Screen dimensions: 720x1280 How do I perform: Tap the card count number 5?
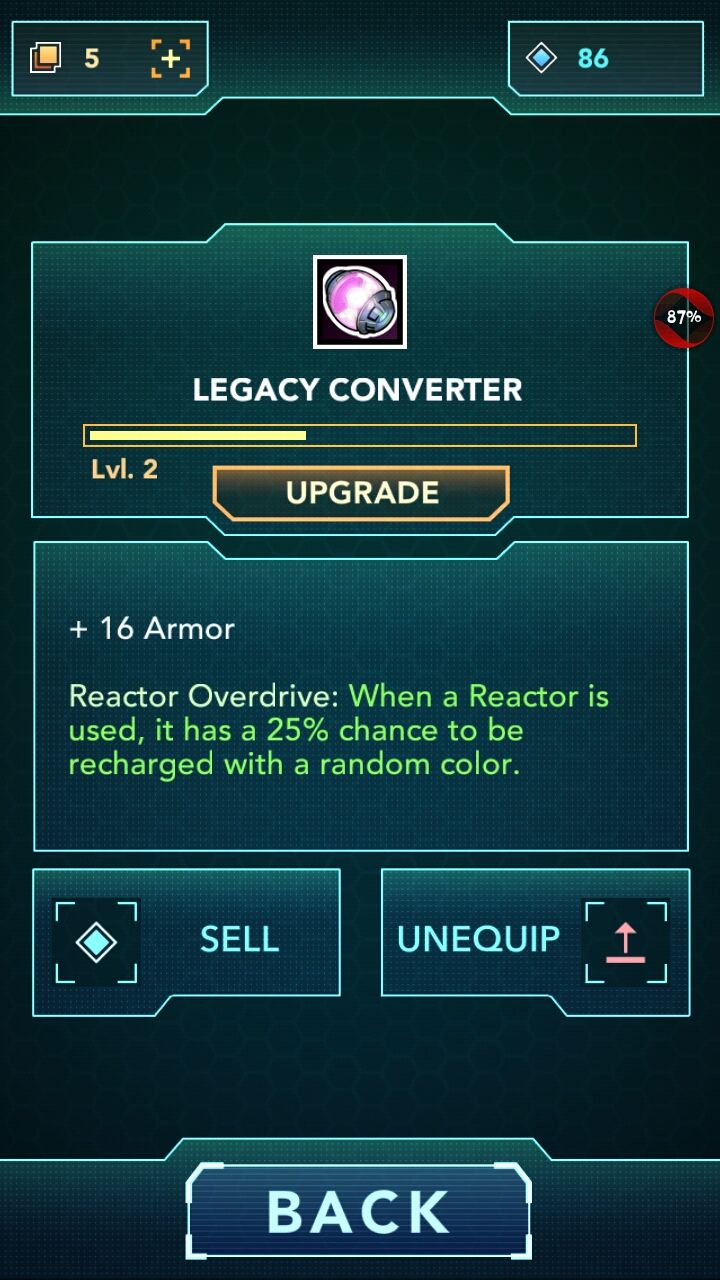tap(92, 59)
